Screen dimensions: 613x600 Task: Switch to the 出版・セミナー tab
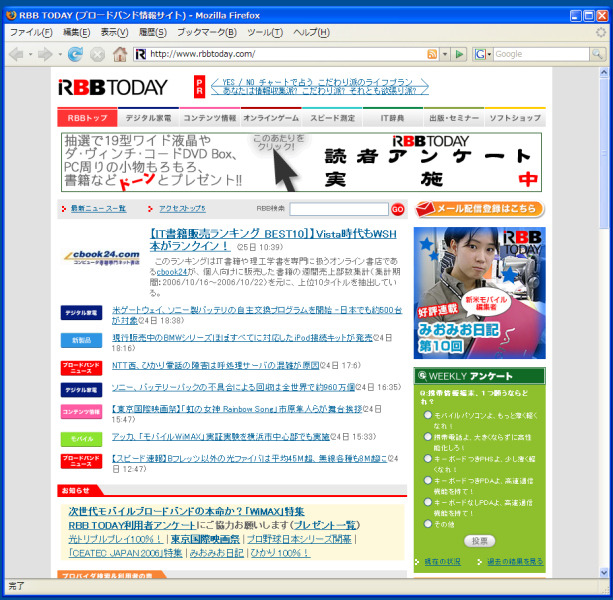454,118
